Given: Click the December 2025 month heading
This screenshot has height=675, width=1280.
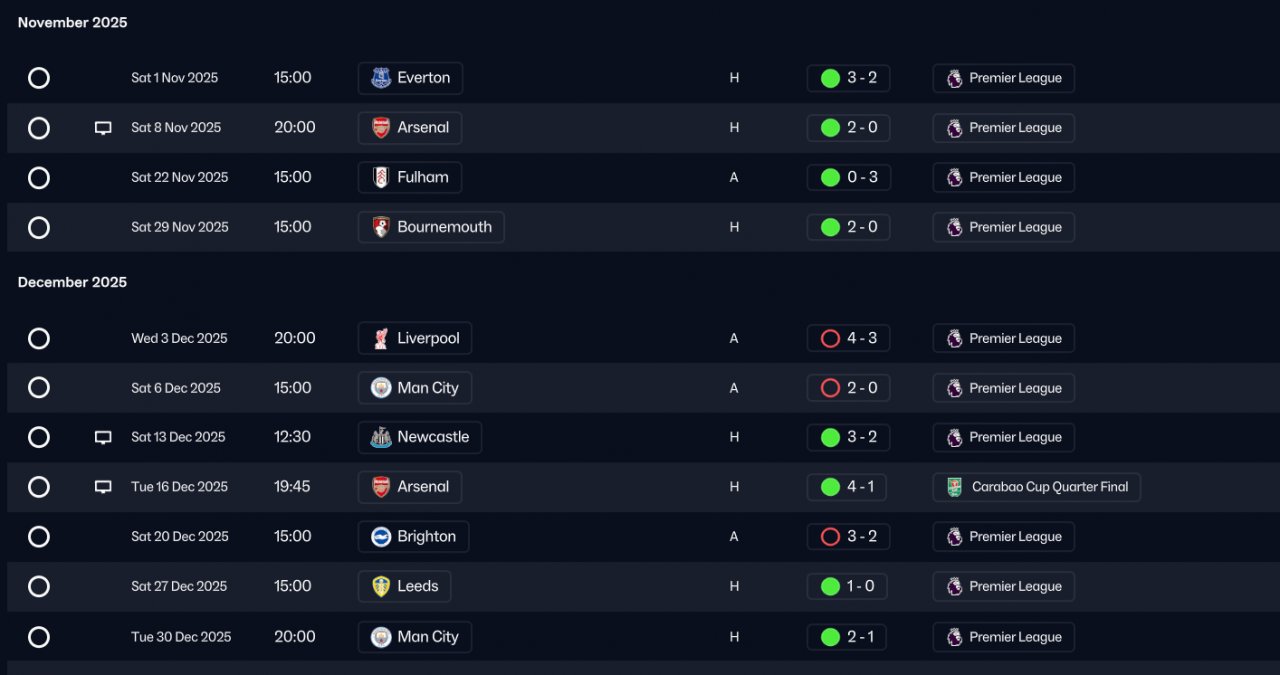Looking at the screenshot, I should (73, 282).
